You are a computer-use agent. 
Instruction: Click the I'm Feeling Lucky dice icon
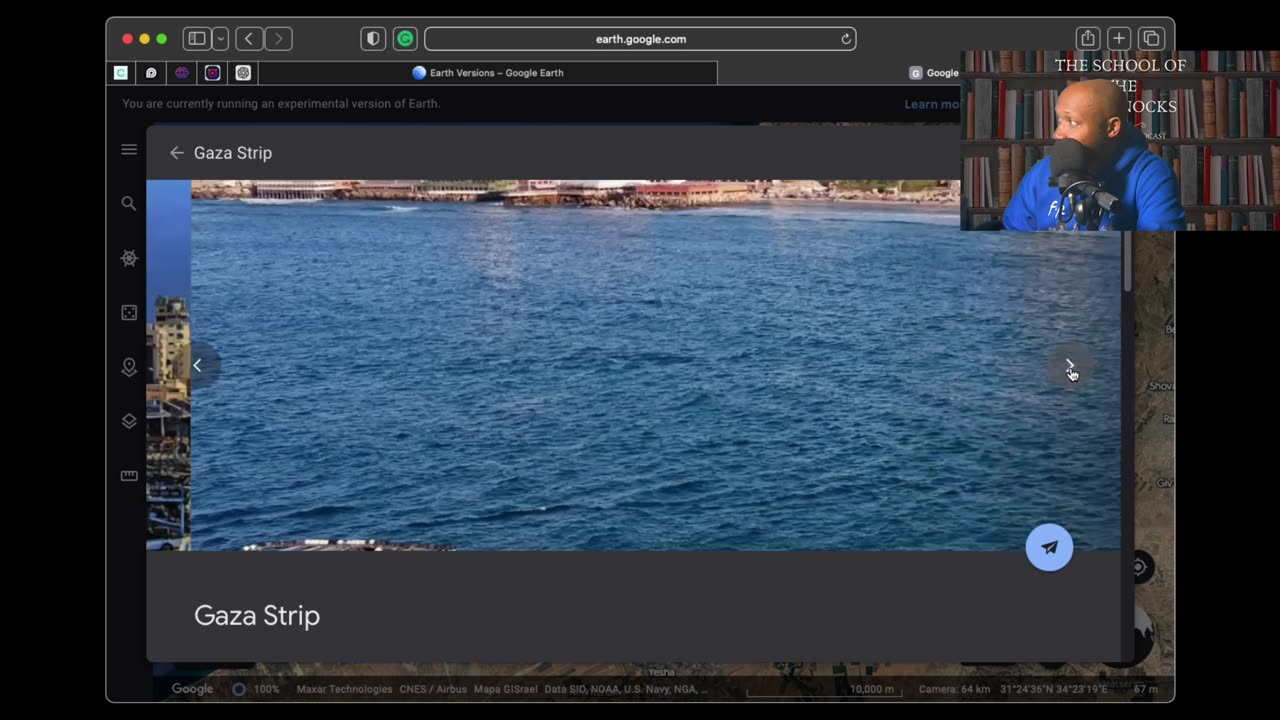click(129, 313)
